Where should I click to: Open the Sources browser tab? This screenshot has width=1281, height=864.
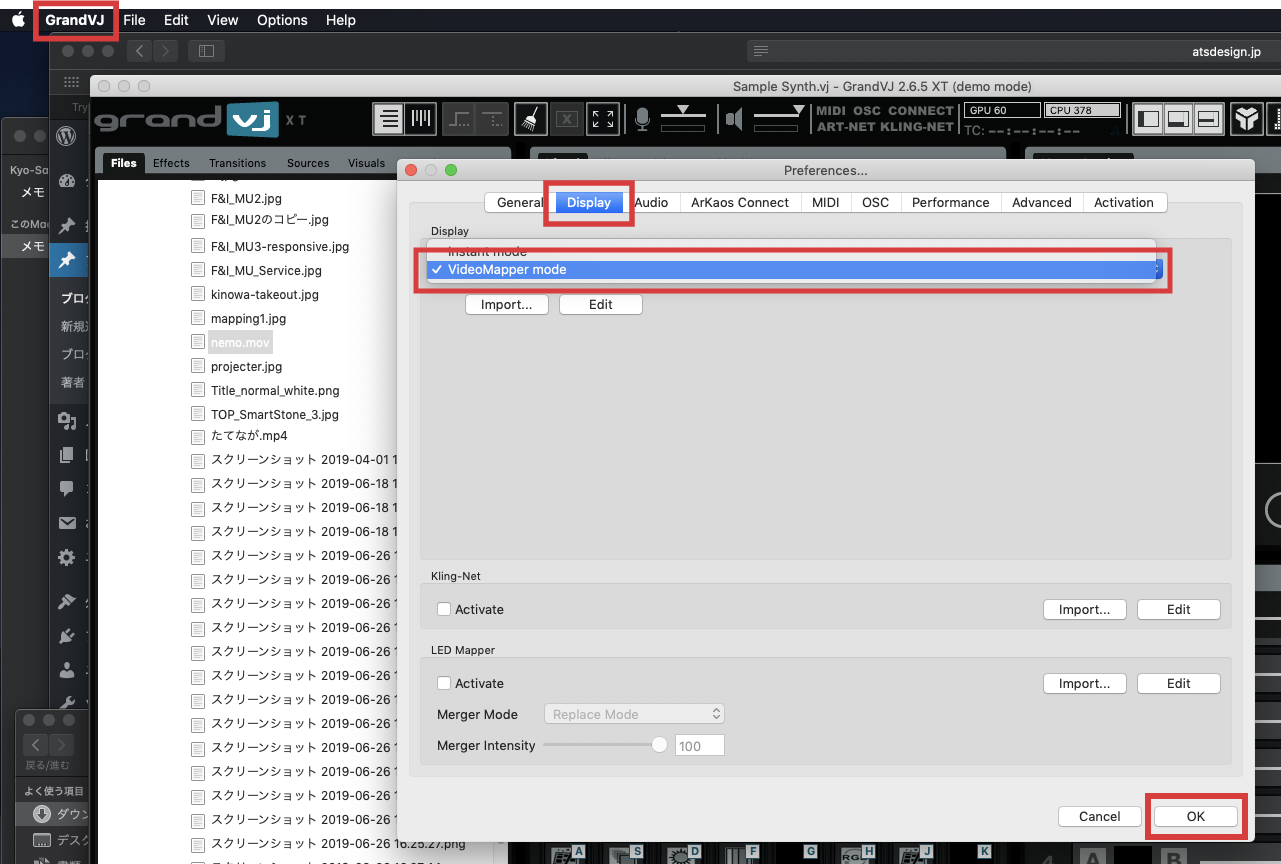coord(308,163)
